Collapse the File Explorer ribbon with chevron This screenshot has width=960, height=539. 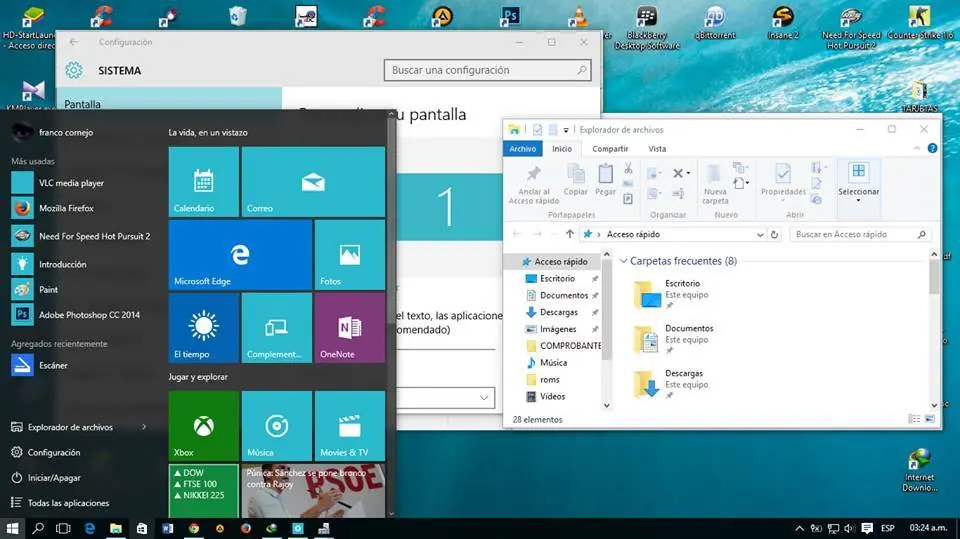917,148
